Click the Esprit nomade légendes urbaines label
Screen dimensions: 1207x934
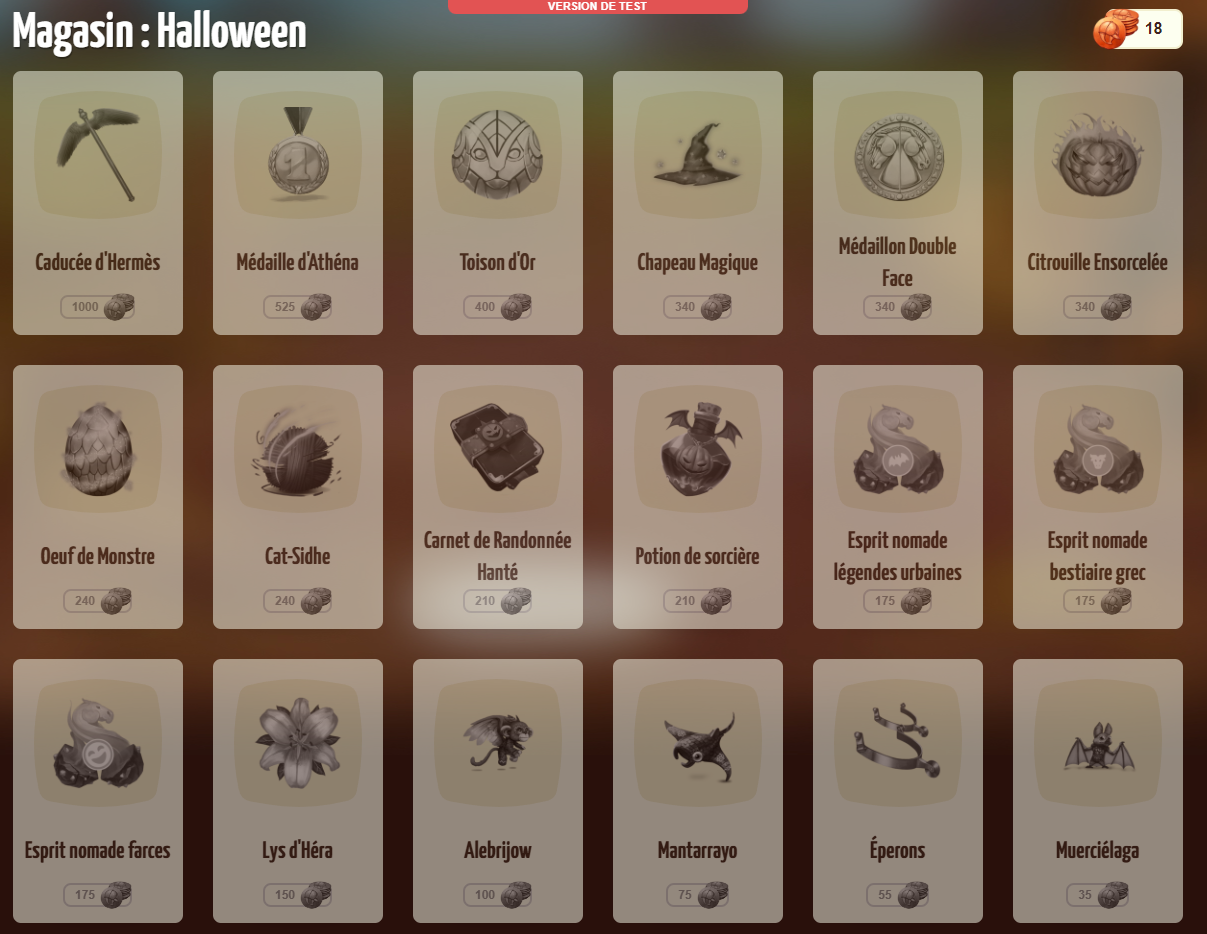coord(898,556)
